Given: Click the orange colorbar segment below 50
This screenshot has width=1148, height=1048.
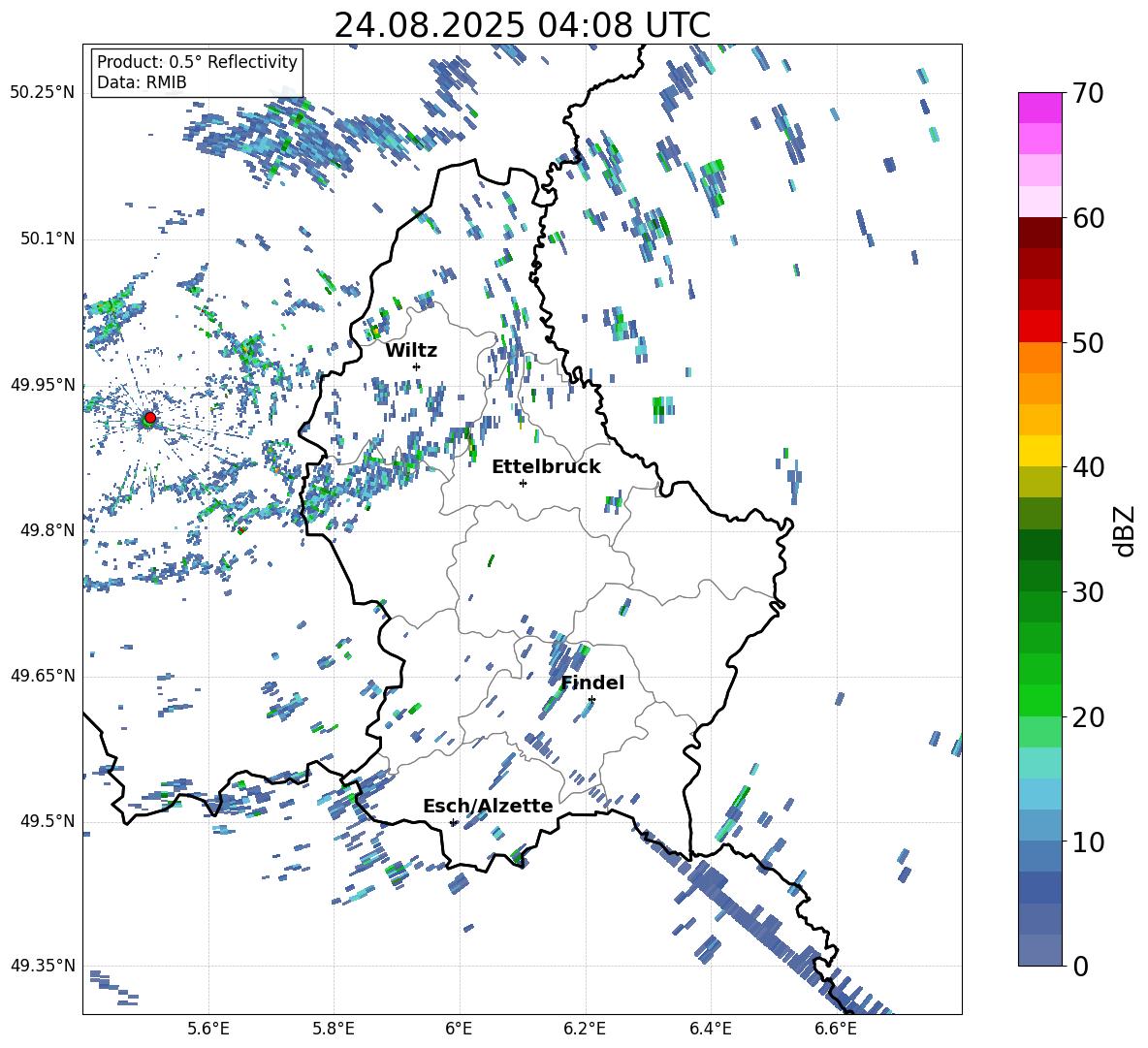Looking at the screenshot, I should tap(1040, 358).
